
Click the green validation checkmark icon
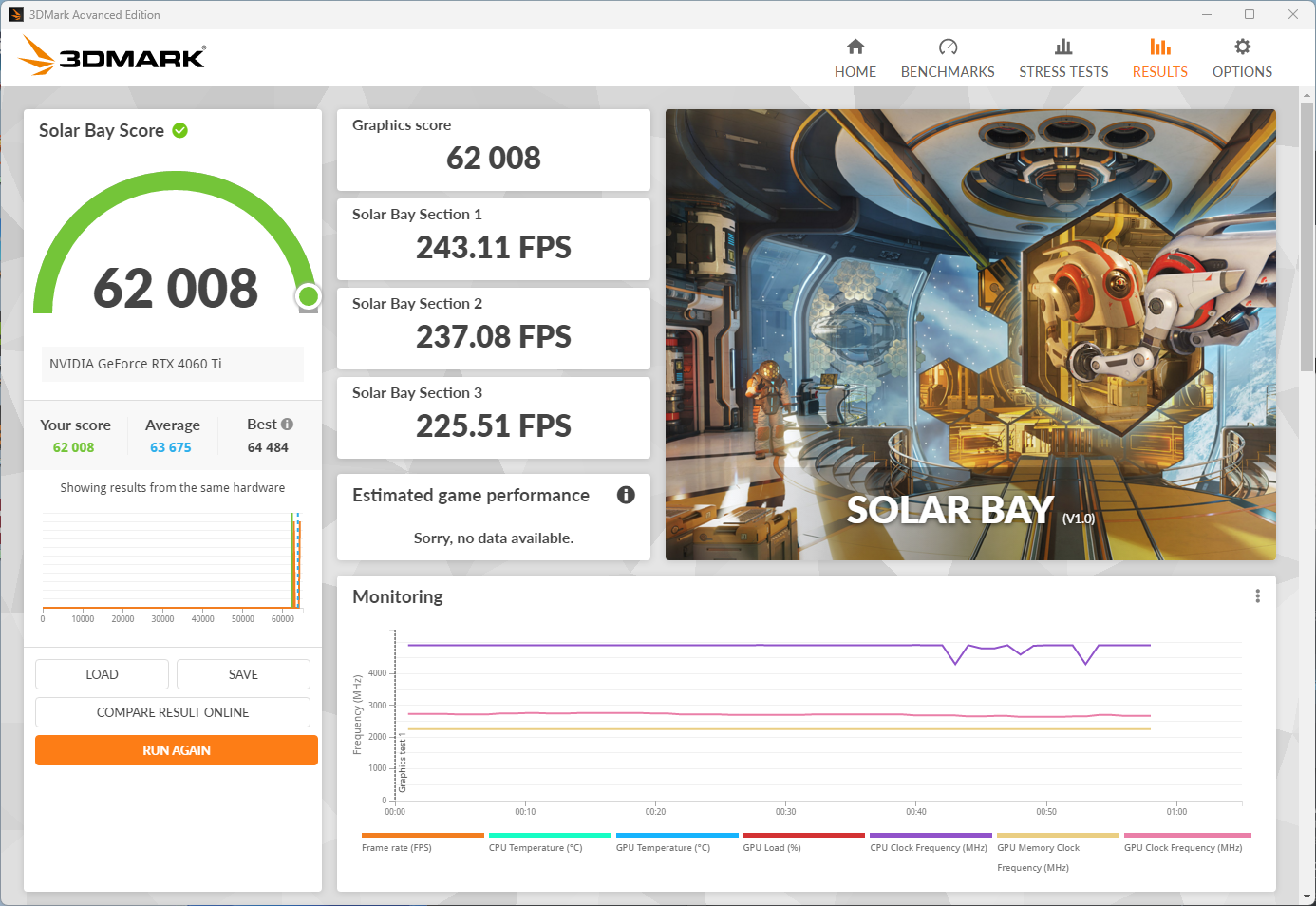(179, 130)
